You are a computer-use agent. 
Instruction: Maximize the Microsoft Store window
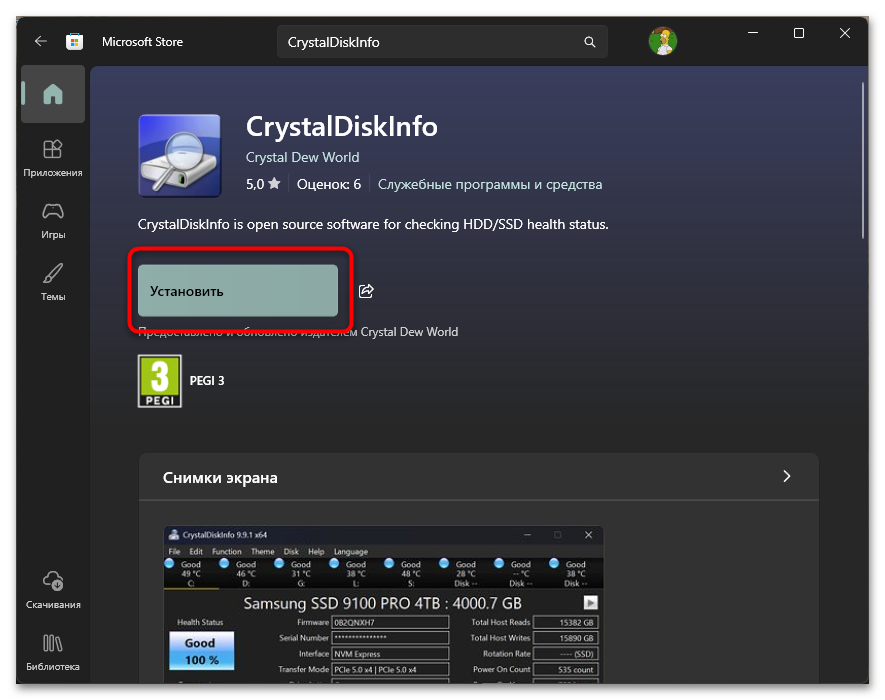pos(799,33)
